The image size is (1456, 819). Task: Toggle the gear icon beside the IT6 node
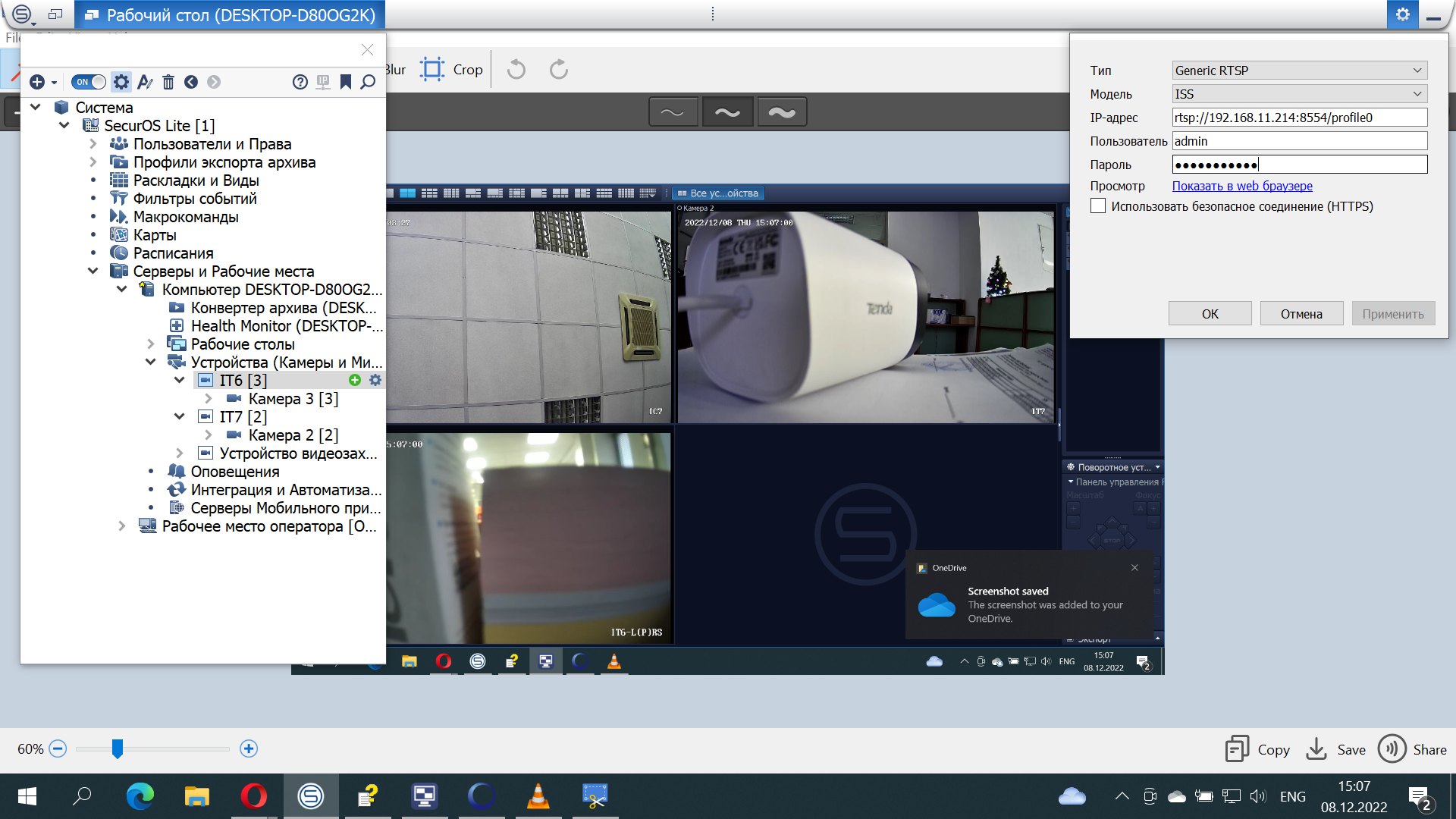point(375,380)
